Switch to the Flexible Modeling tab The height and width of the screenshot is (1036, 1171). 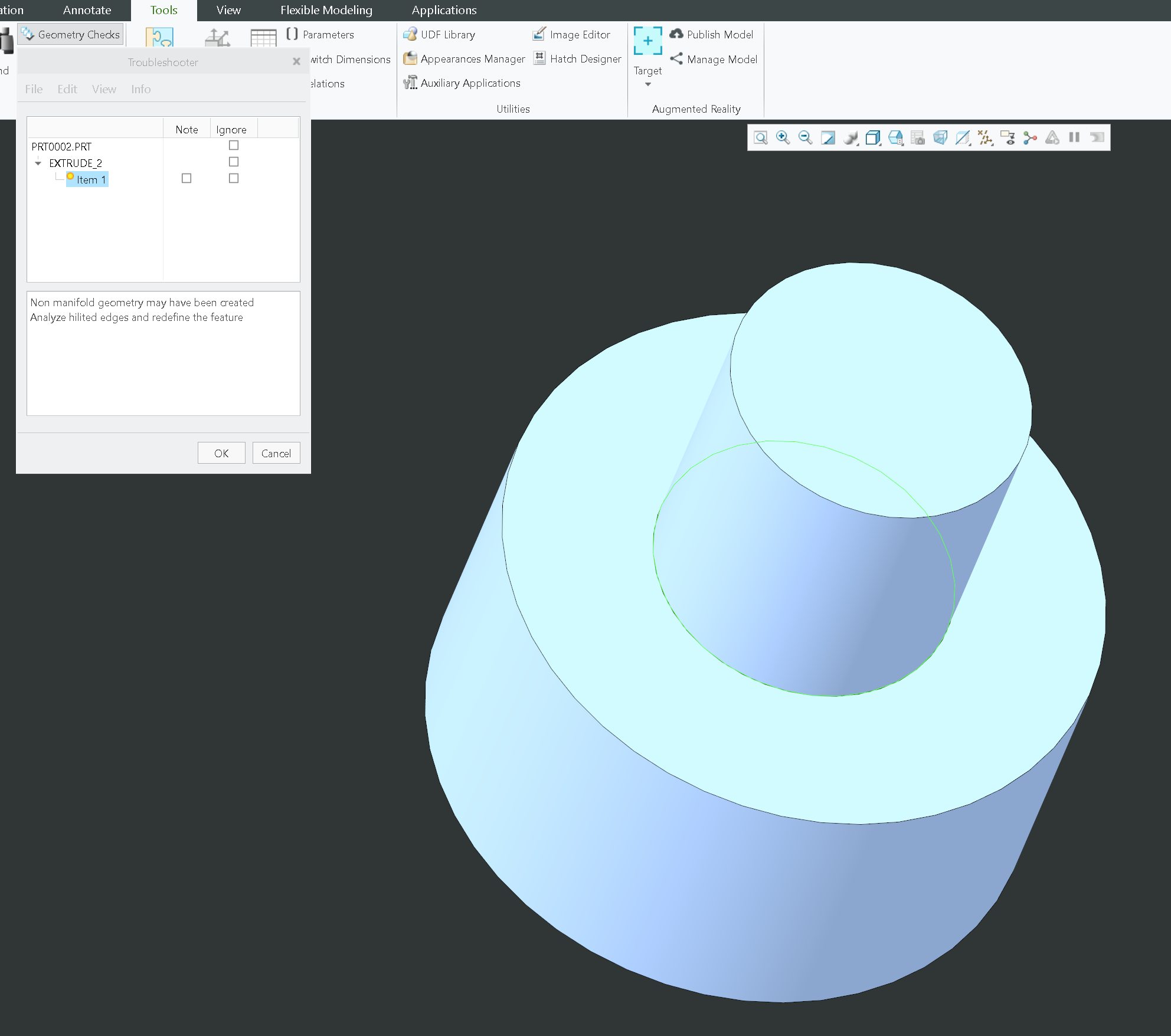pos(326,10)
